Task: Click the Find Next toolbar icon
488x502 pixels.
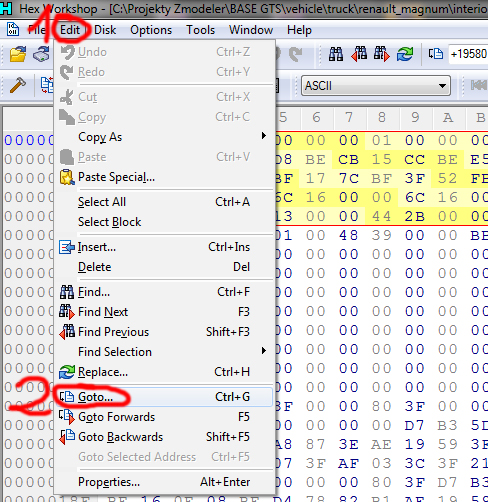Action: click(382, 54)
